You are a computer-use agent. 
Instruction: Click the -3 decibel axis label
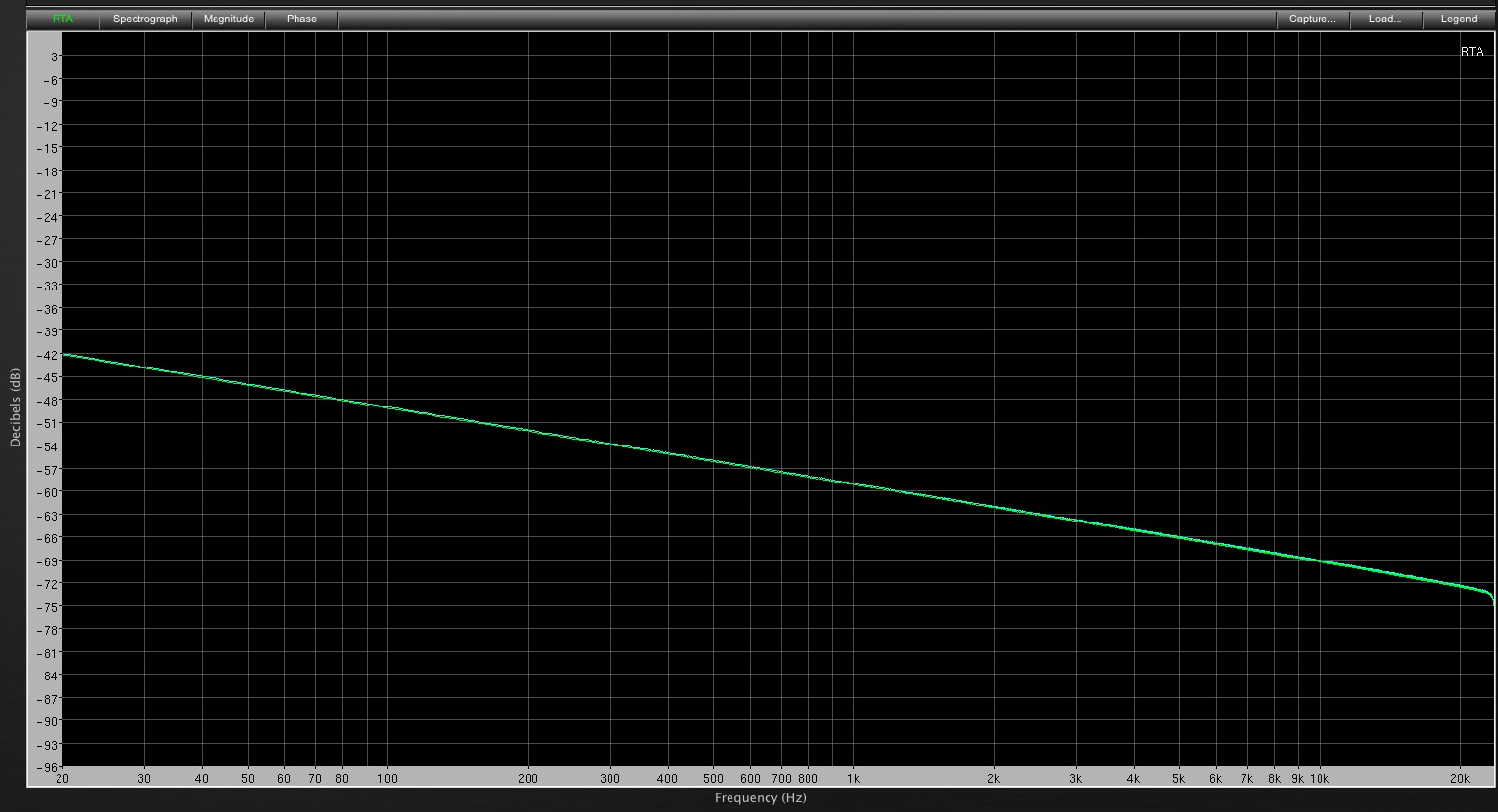[x=51, y=57]
